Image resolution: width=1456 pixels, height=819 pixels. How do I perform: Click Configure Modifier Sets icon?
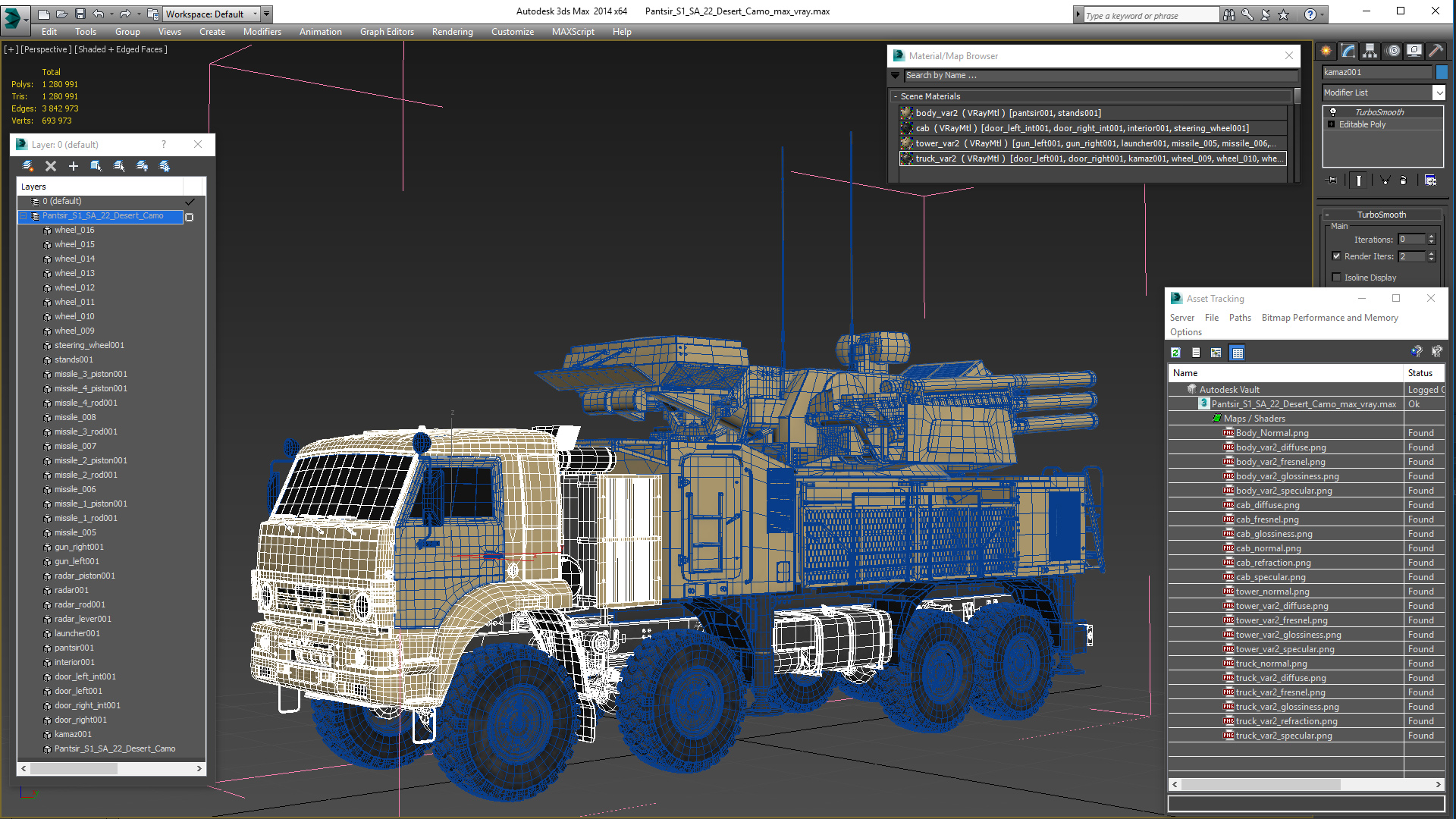[1430, 180]
